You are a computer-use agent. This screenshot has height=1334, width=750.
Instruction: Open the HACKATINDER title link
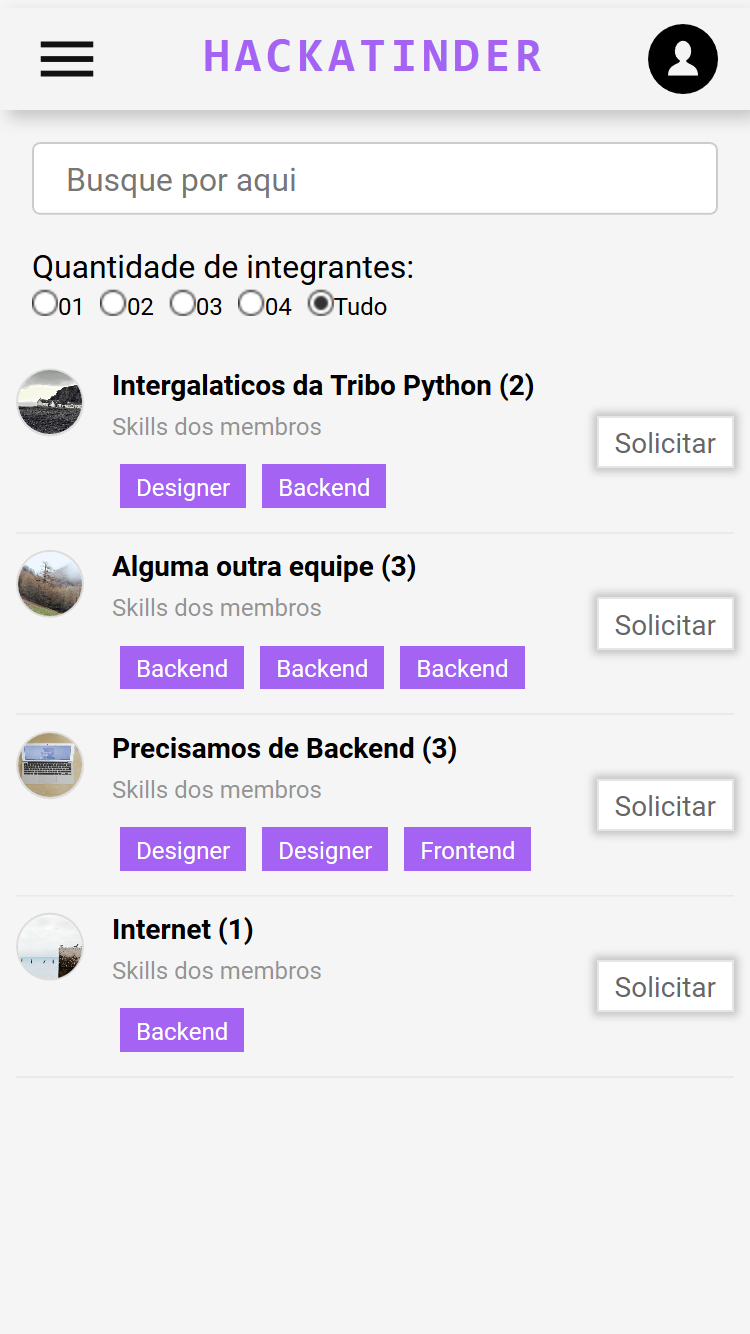point(372,57)
